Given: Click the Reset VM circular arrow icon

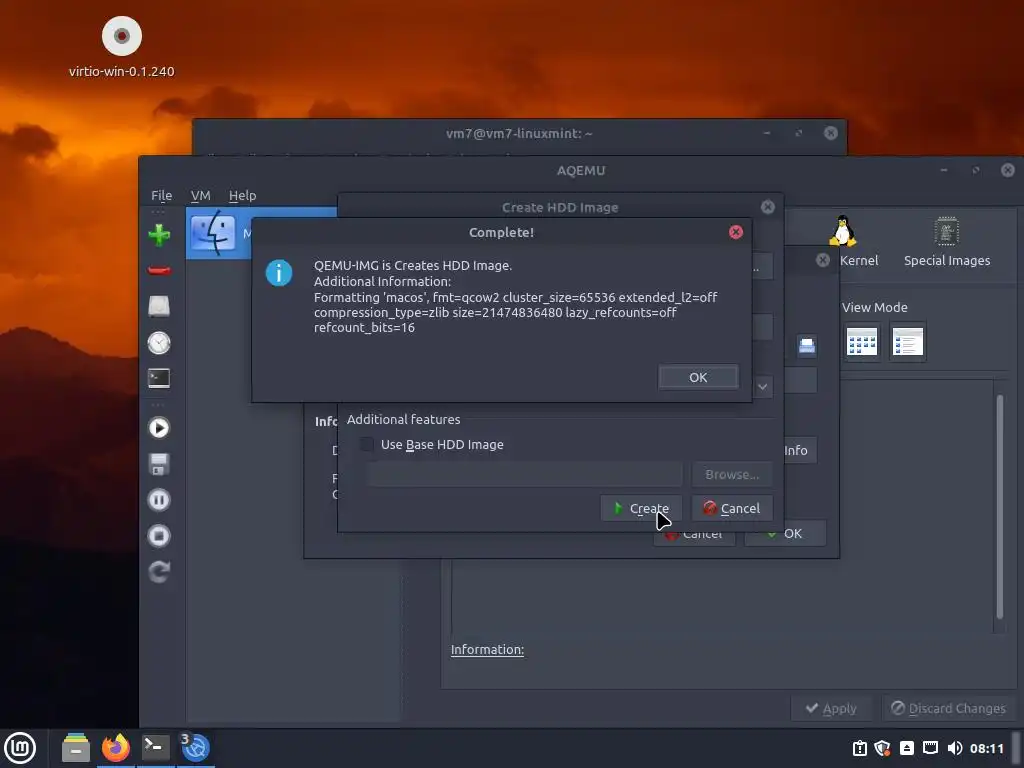Looking at the screenshot, I should click(x=159, y=572).
